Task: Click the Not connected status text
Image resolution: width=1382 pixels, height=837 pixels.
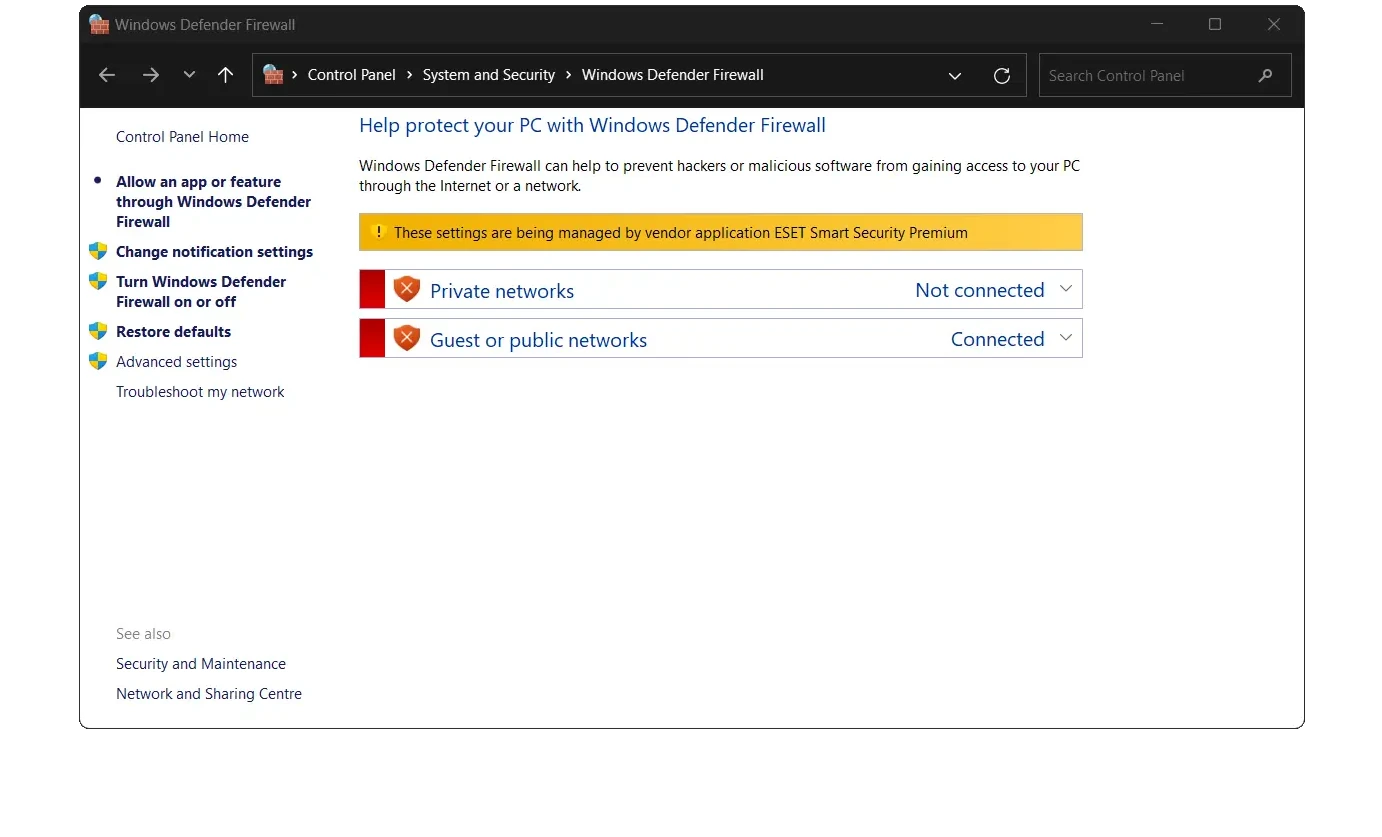Action: [980, 290]
